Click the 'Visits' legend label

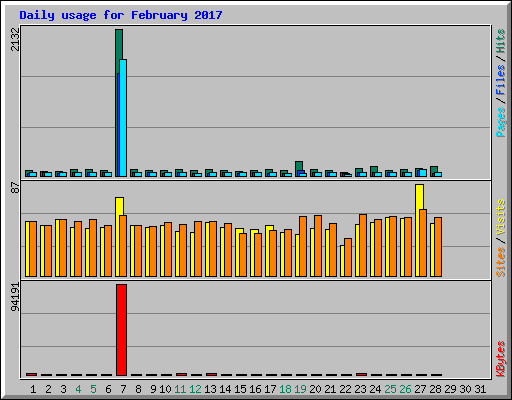coord(501,217)
